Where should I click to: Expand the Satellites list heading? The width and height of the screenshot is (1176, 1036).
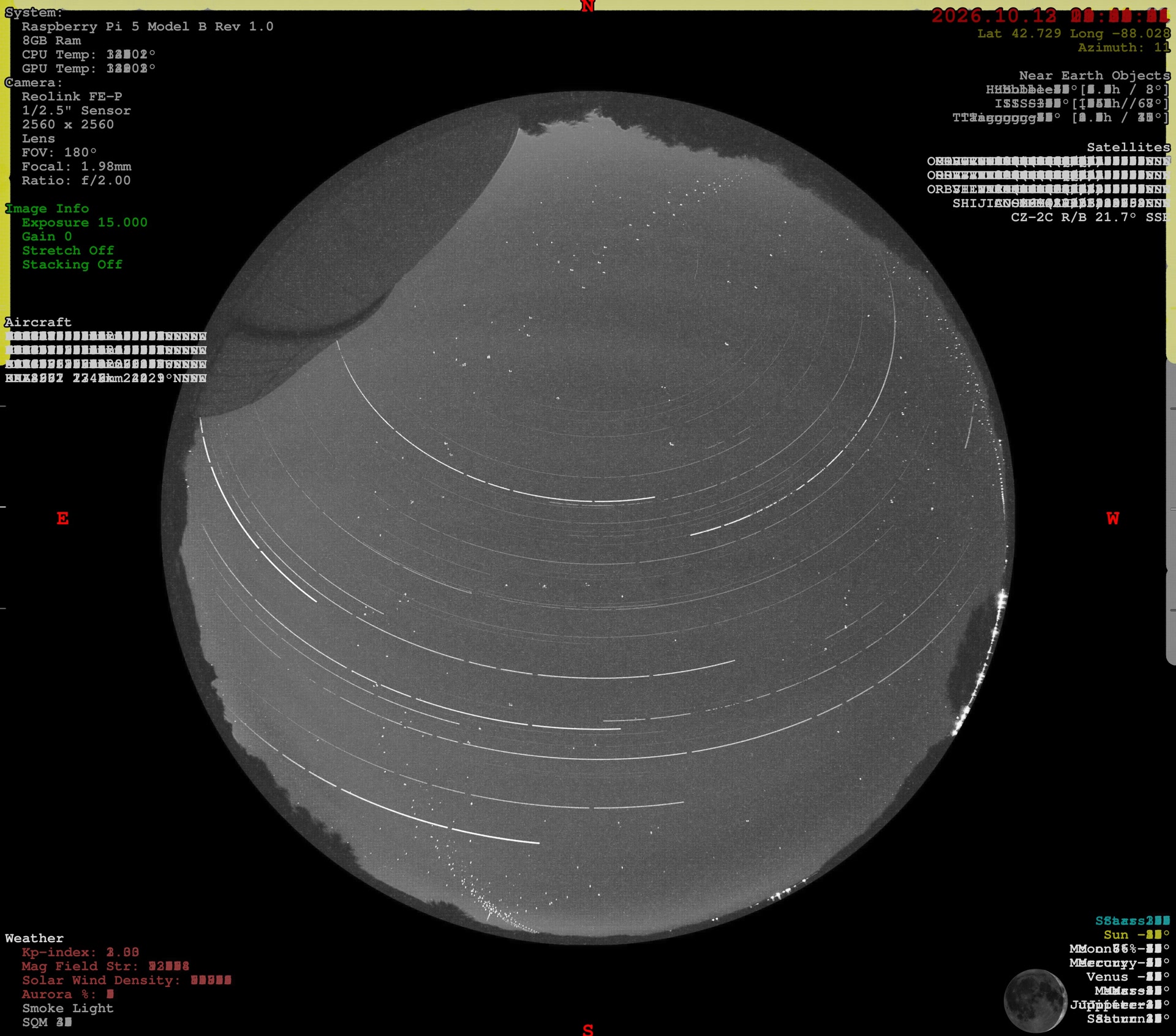[1128, 147]
